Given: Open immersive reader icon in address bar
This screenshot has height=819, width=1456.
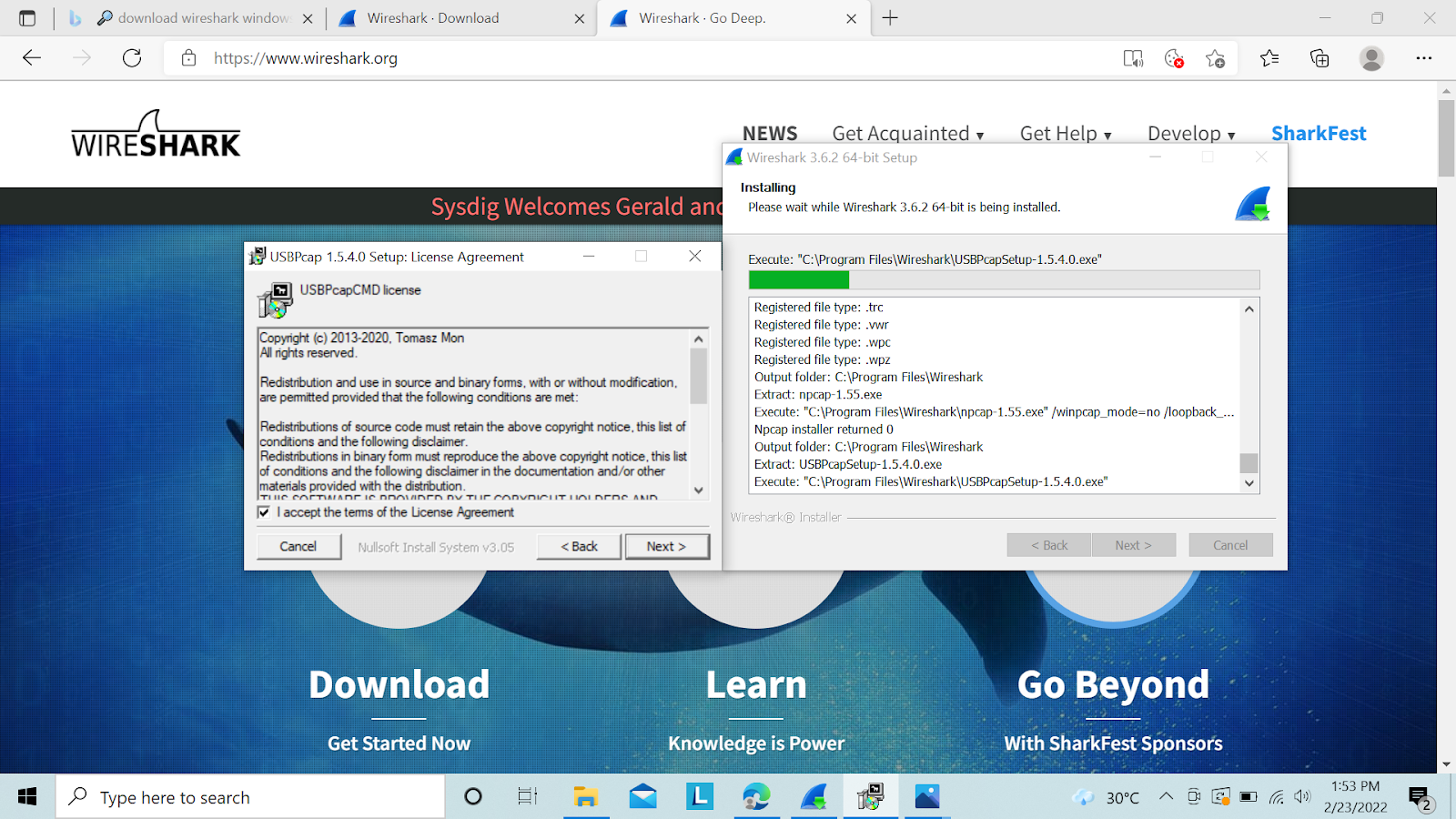Looking at the screenshot, I should (1133, 58).
